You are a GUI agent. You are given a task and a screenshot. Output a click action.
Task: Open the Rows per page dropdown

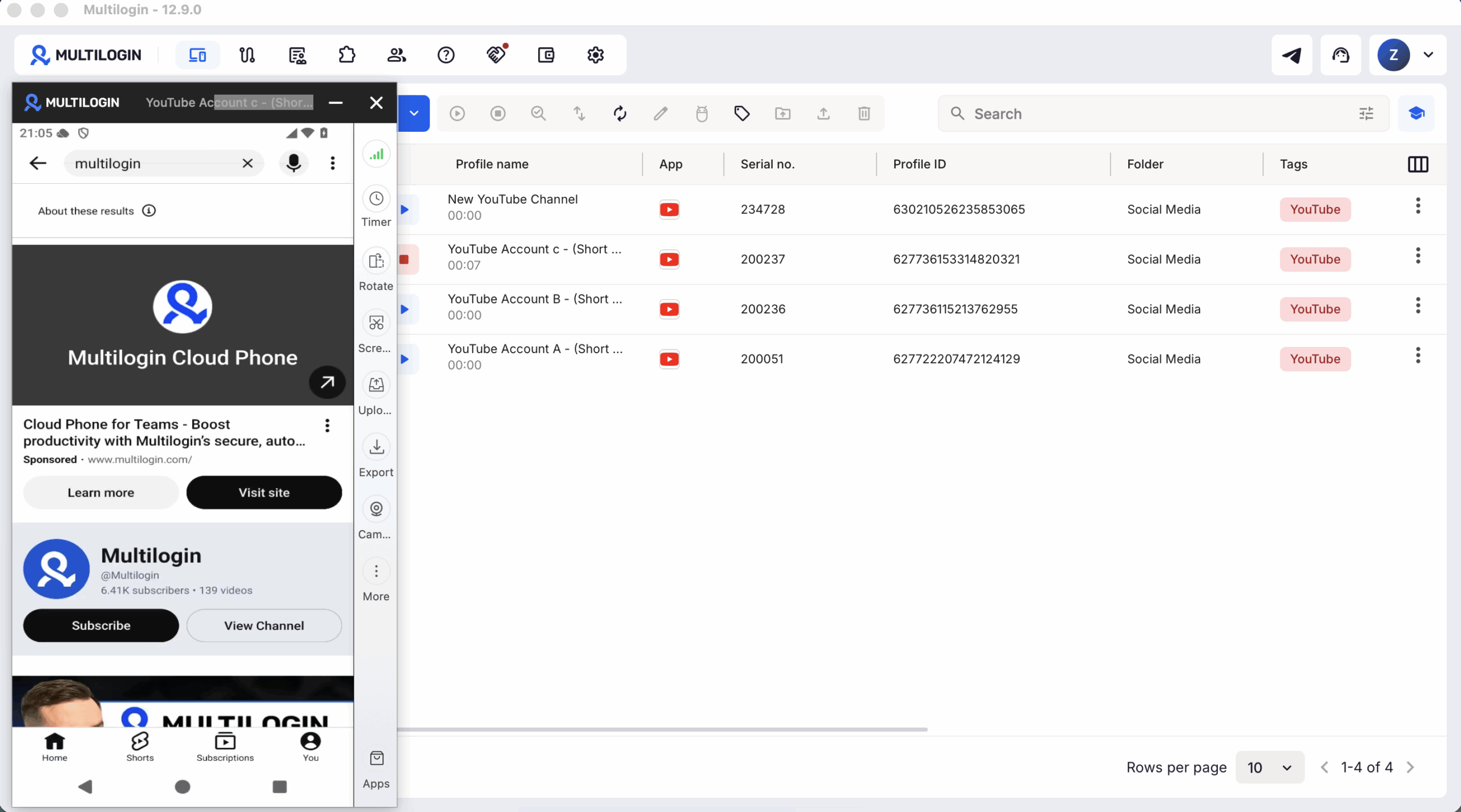click(1270, 767)
